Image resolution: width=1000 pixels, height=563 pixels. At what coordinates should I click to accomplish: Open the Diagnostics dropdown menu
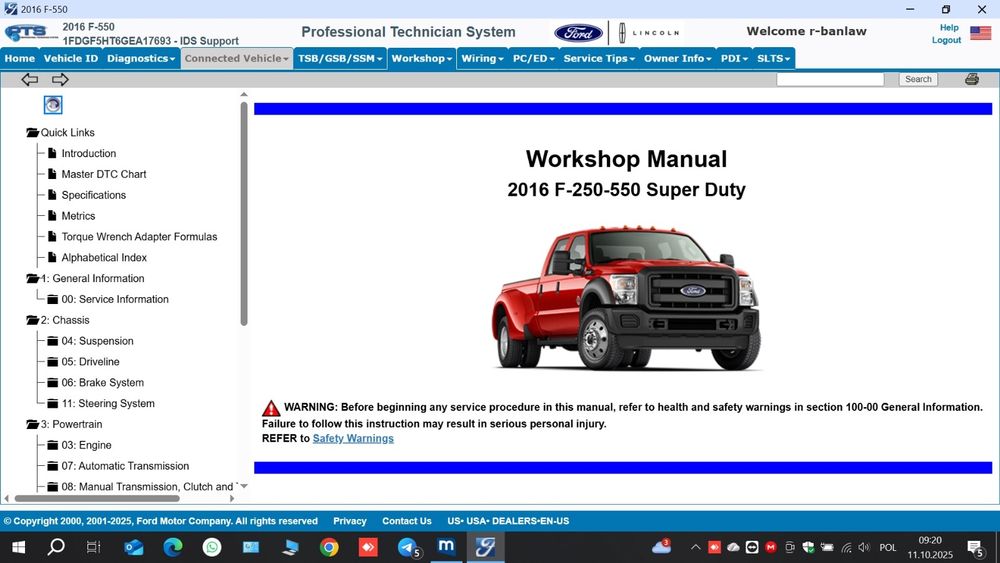[141, 58]
